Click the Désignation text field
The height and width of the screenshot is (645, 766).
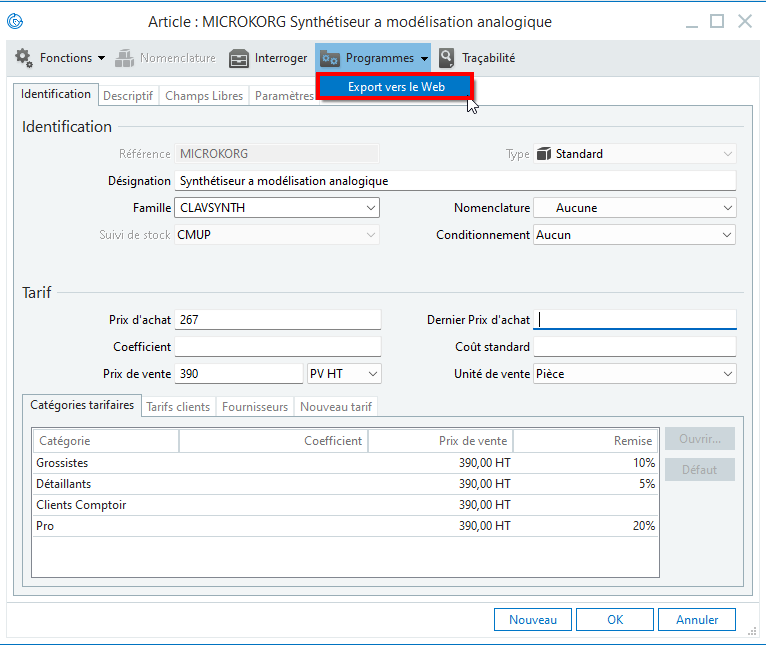455,181
